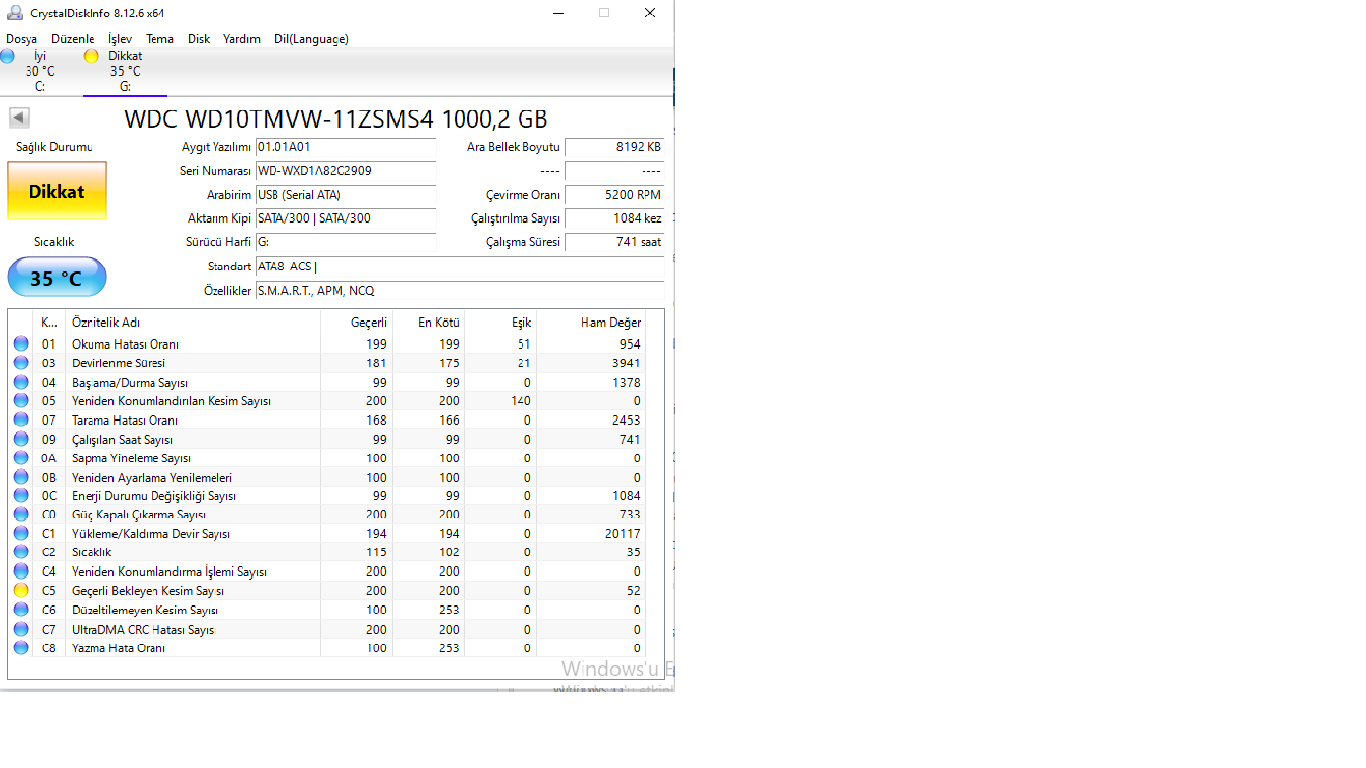
Task: Click the CrystalDiskInfo title bar app icon
Action: [15, 13]
